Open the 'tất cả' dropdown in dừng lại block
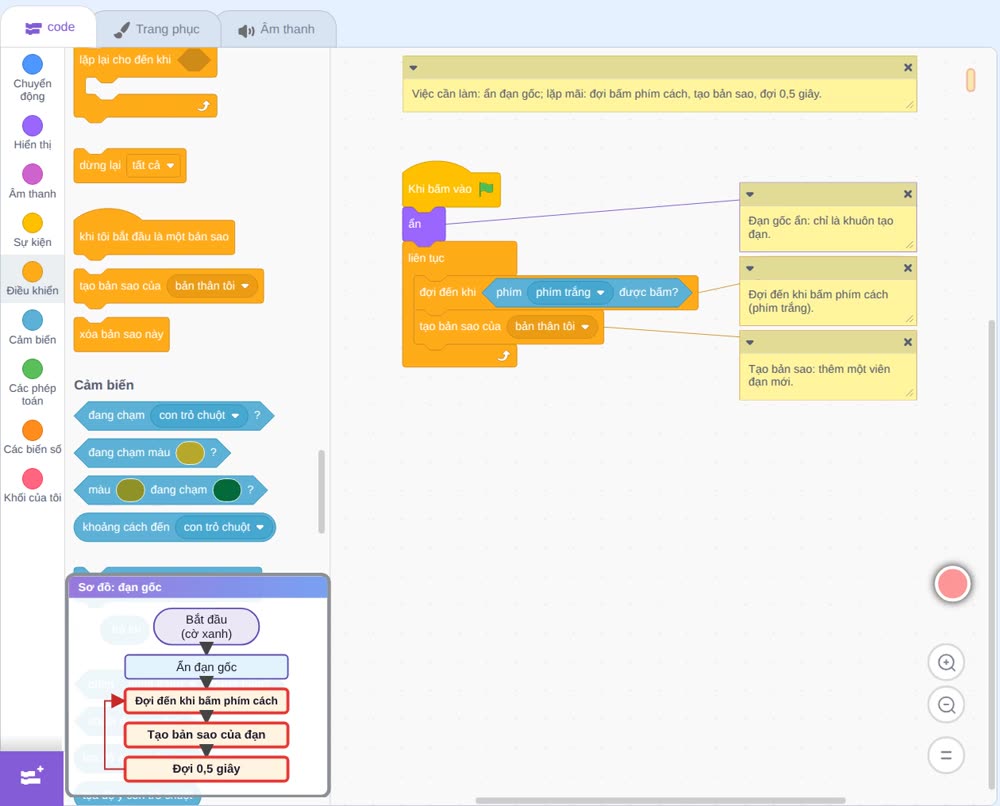Image resolution: width=1000 pixels, height=806 pixels. [154, 166]
